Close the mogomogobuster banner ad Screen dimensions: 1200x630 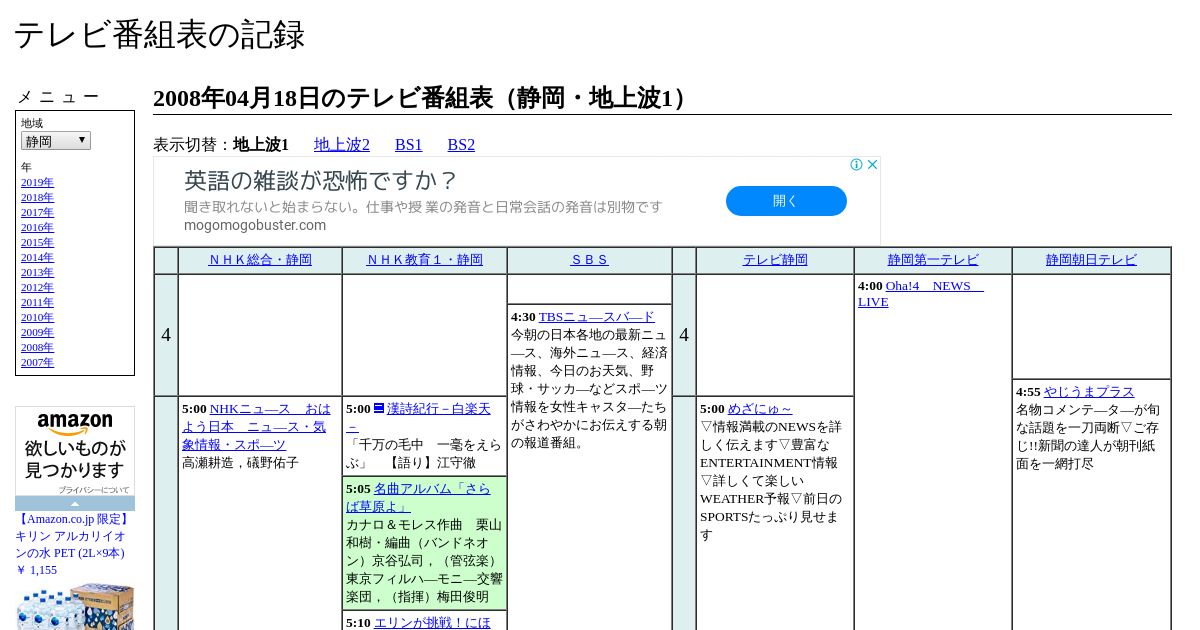(x=872, y=165)
